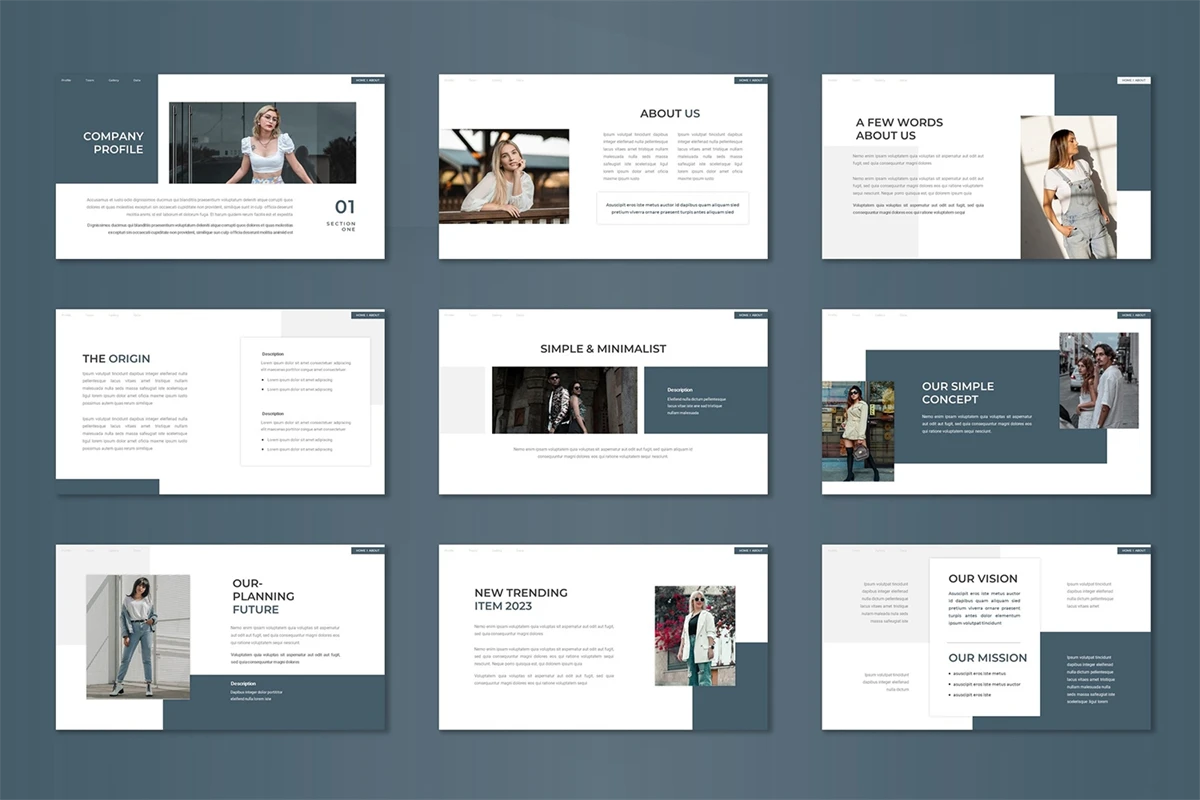The height and width of the screenshot is (800, 1200).
Task: Click Data in Company Profile slide menu
Action: click(x=137, y=80)
